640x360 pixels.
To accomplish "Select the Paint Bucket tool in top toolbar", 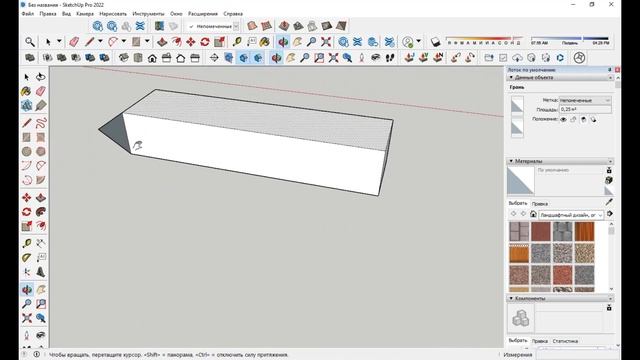I will coord(264,42).
